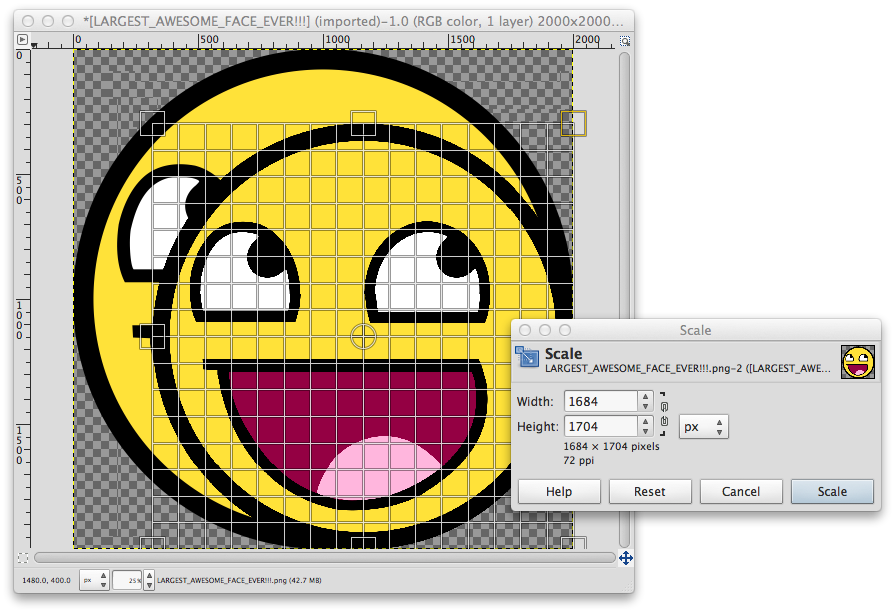The width and height of the screenshot is (895, 613).
Task: Click the vertical ruler on the left
Action: [22, 299]
